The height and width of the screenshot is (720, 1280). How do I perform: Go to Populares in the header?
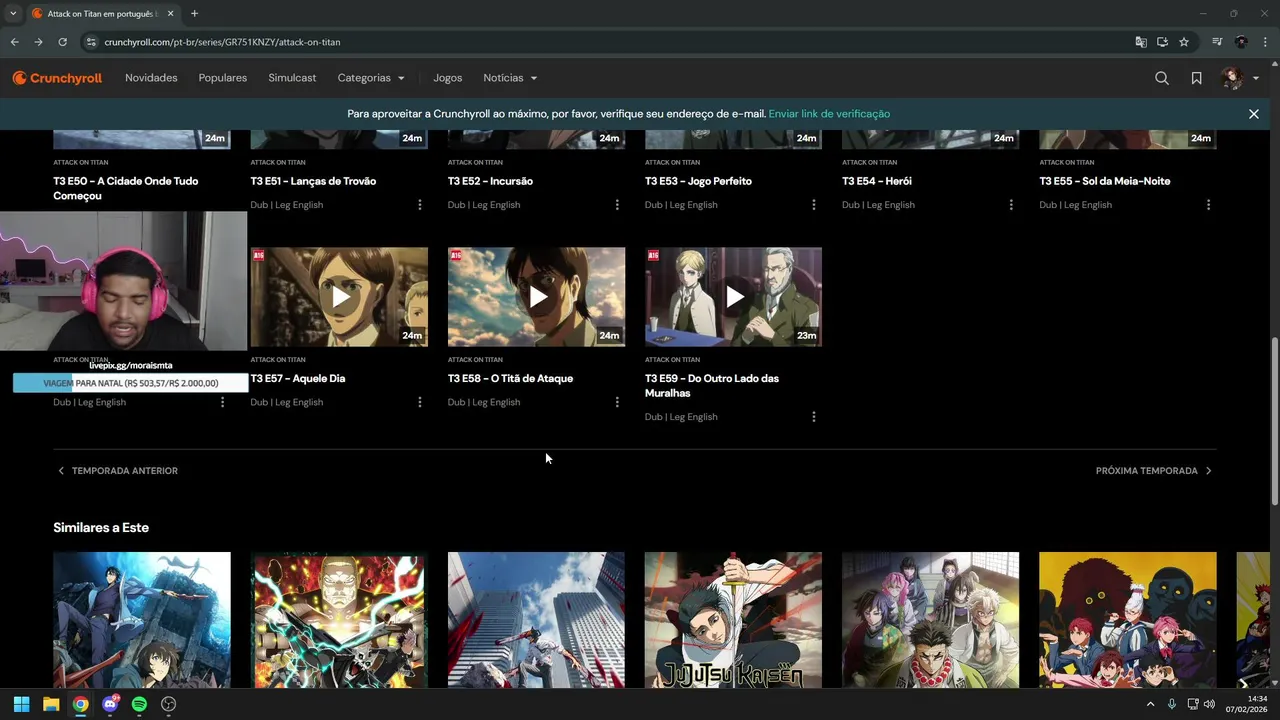223,78
